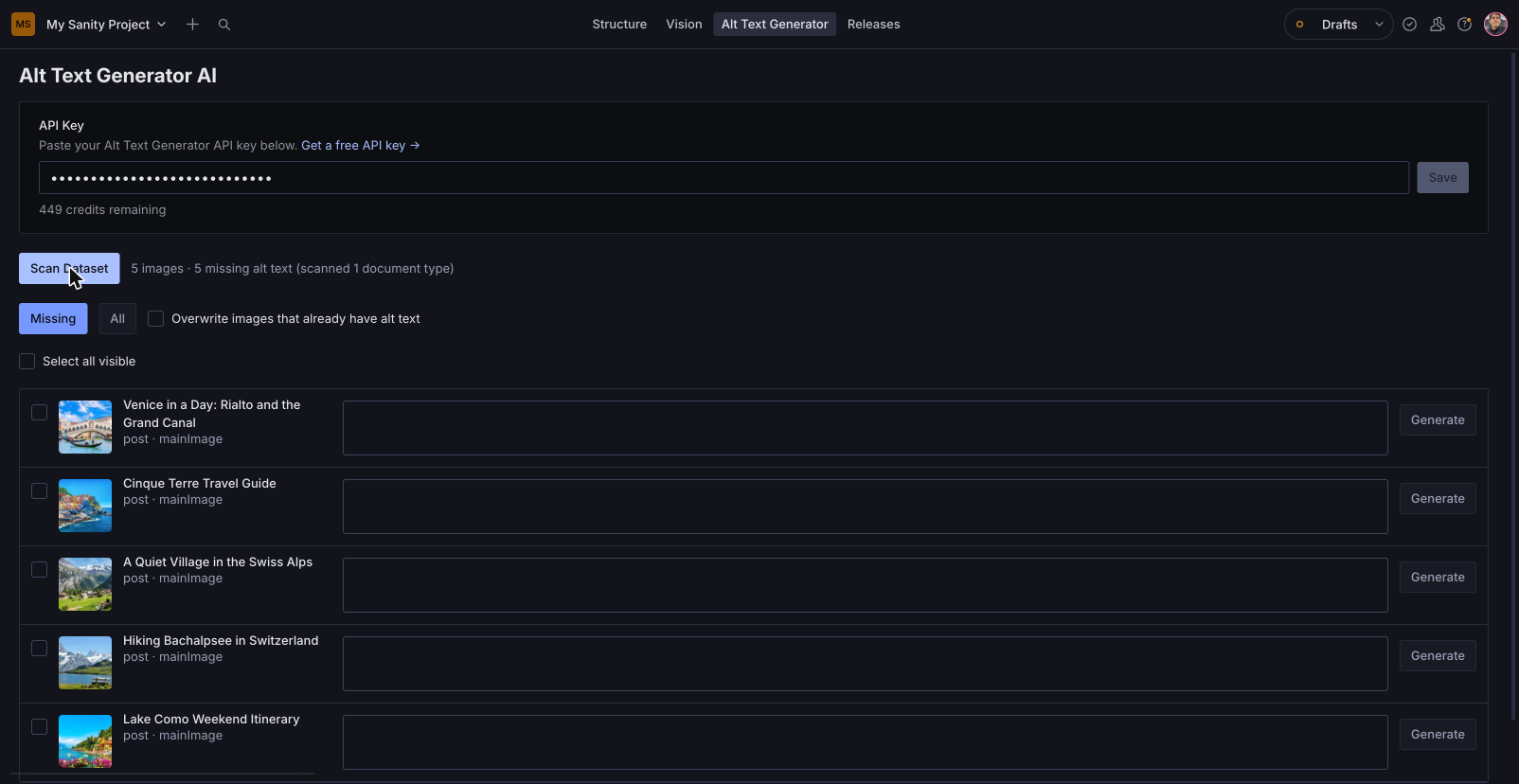
Task: Click into the API key input field
Action: (x=723, y=178)
